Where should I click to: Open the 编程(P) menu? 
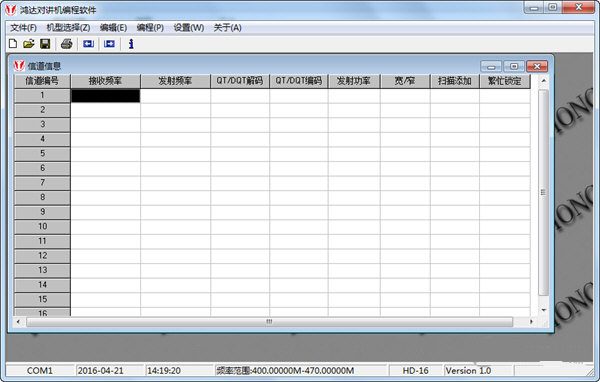click(150, 28)
